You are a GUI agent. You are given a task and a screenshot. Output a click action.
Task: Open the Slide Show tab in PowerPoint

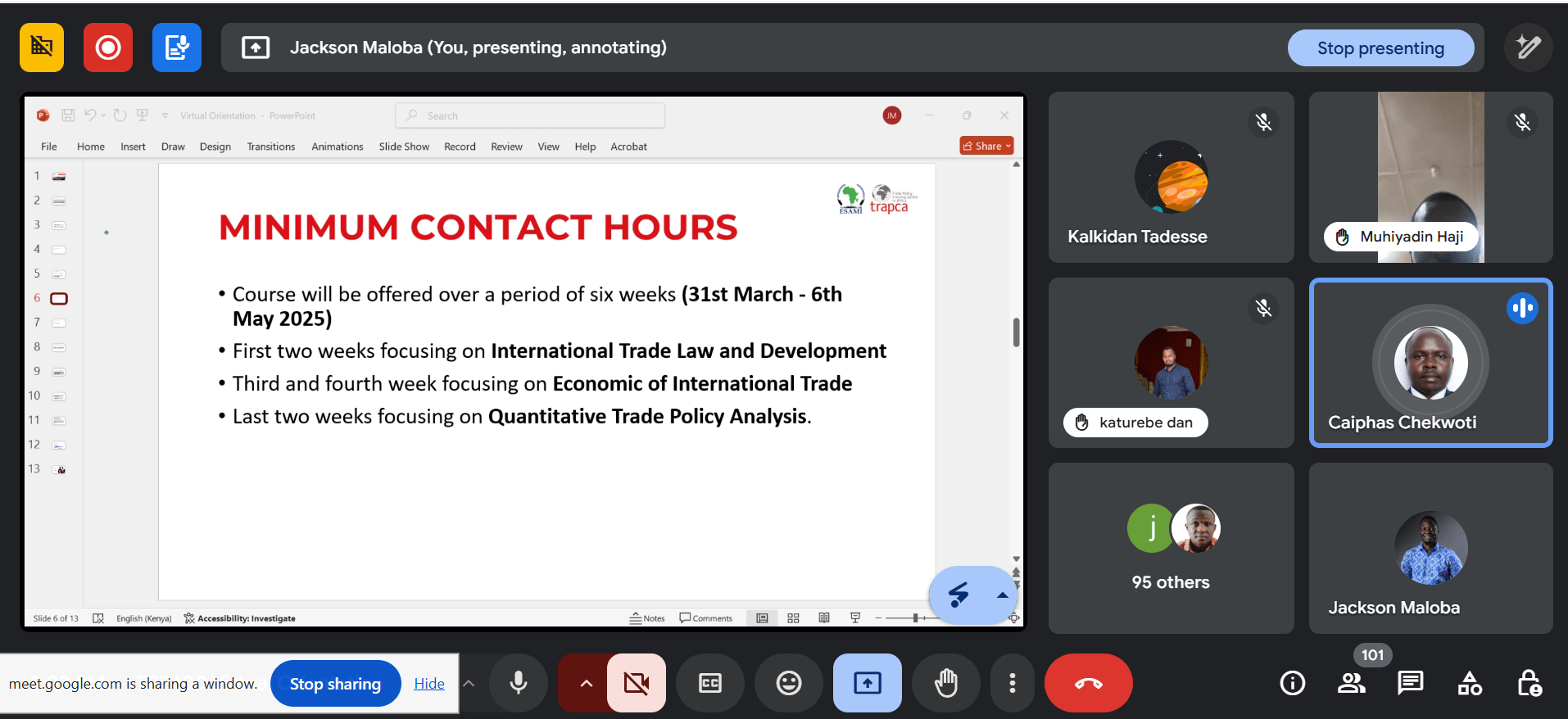[x=404, y=147]
